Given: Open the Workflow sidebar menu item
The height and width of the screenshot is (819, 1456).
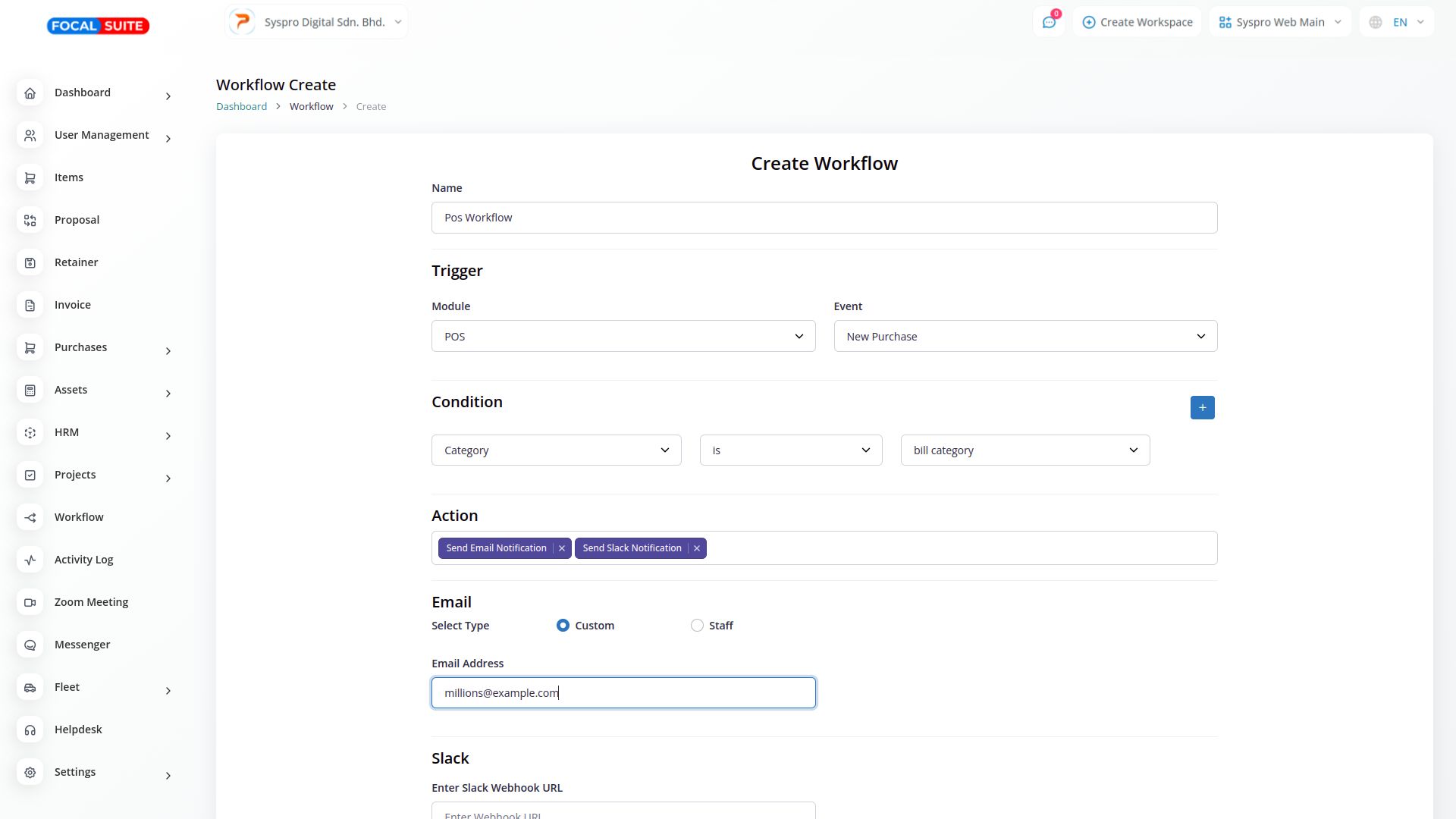Looking at the screenshot, I should pyautogui.click(x=79, y=517).
